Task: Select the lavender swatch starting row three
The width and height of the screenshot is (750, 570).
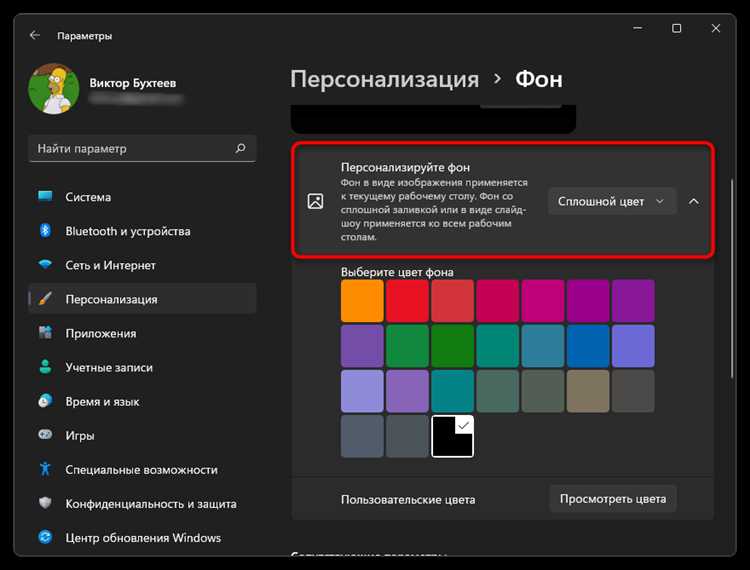Action: [362, 391]
